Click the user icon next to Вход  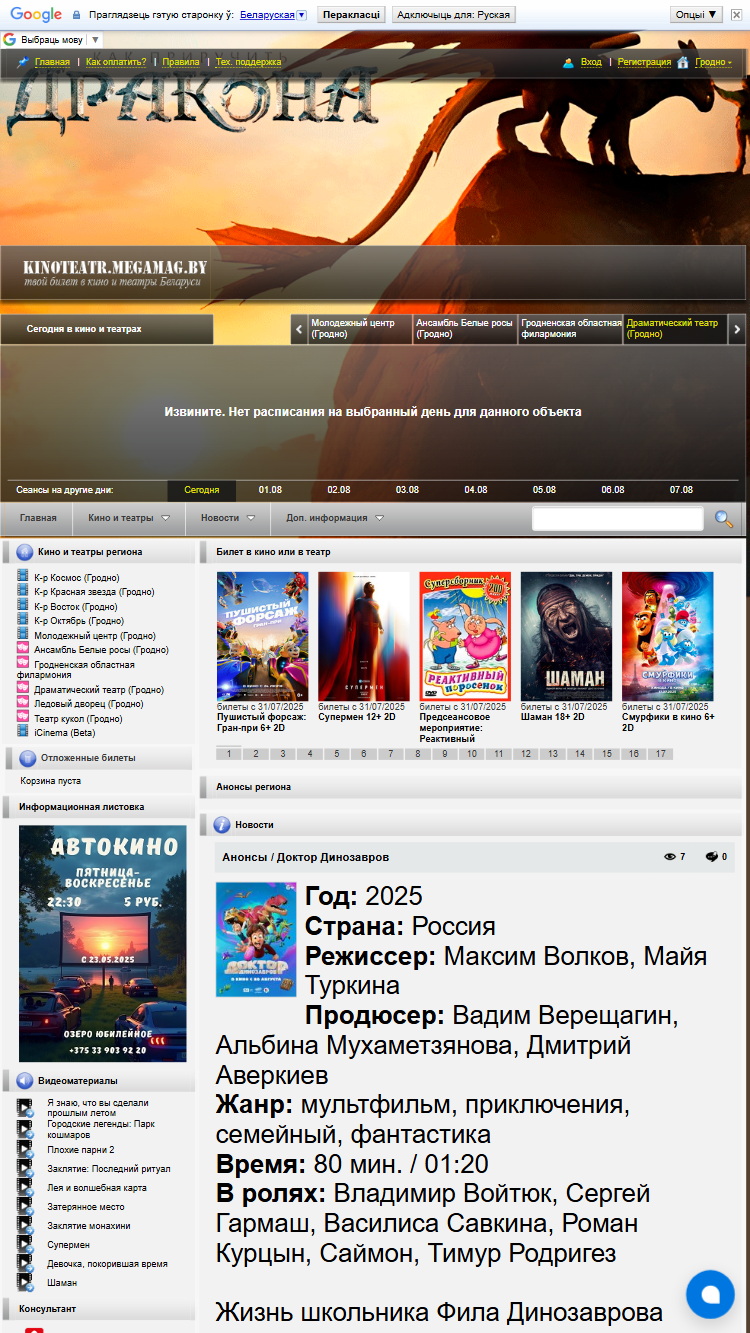coord(569,62)
